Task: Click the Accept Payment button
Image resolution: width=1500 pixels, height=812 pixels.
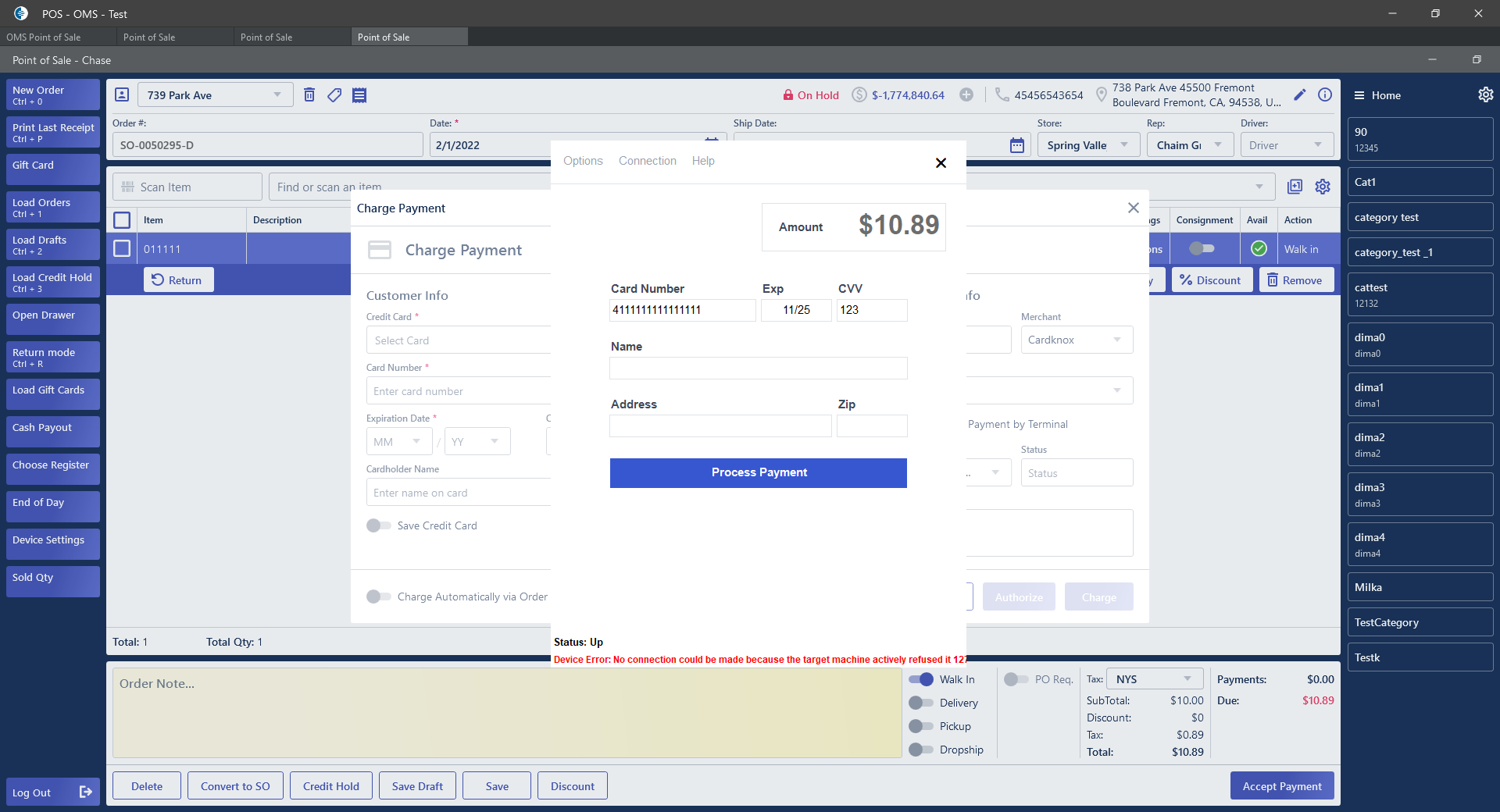Action: pyautogui.click(x=1282, y=785)
